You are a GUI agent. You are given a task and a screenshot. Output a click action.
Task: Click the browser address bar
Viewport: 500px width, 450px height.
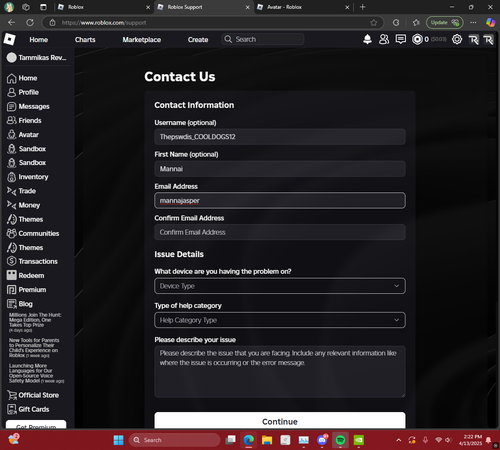(213, 23)
